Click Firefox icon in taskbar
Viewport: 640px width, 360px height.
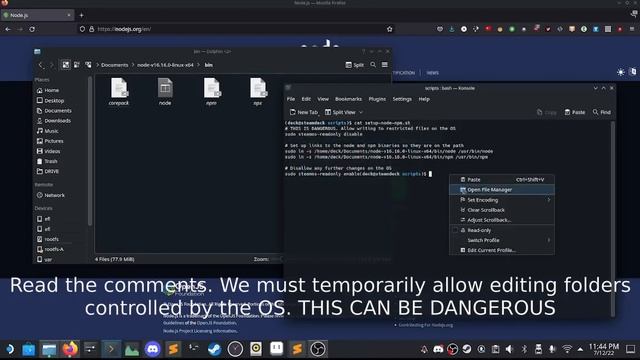(x=70, y=349)
